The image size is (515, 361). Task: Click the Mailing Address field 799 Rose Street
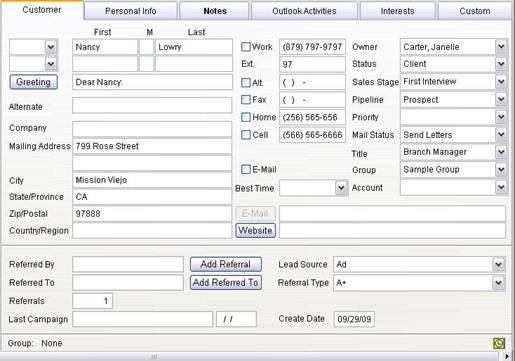point(152,146)
